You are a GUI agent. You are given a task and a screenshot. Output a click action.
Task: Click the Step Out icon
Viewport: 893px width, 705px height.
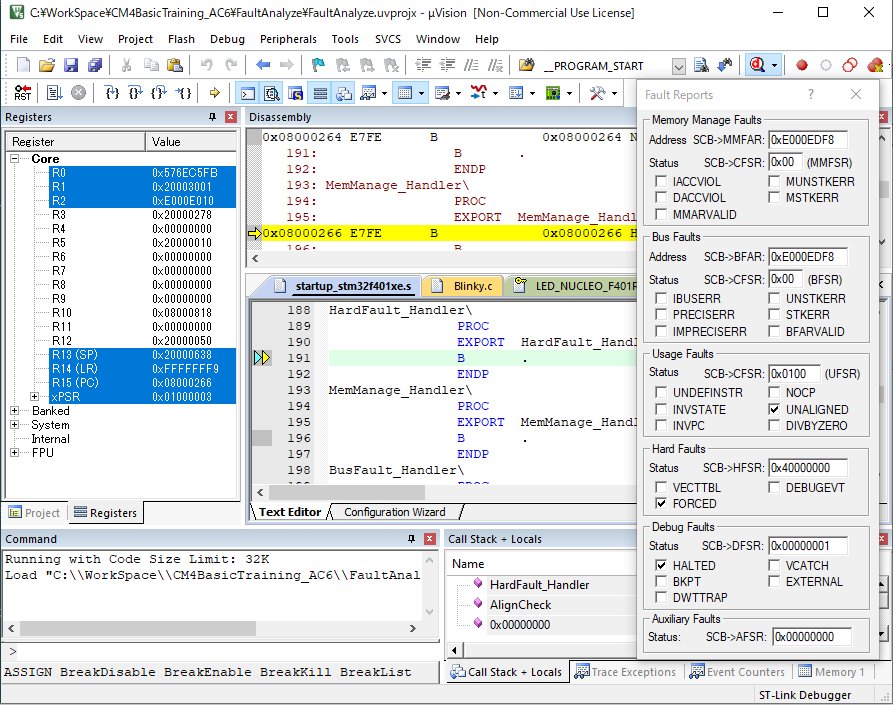pos(159,92)
